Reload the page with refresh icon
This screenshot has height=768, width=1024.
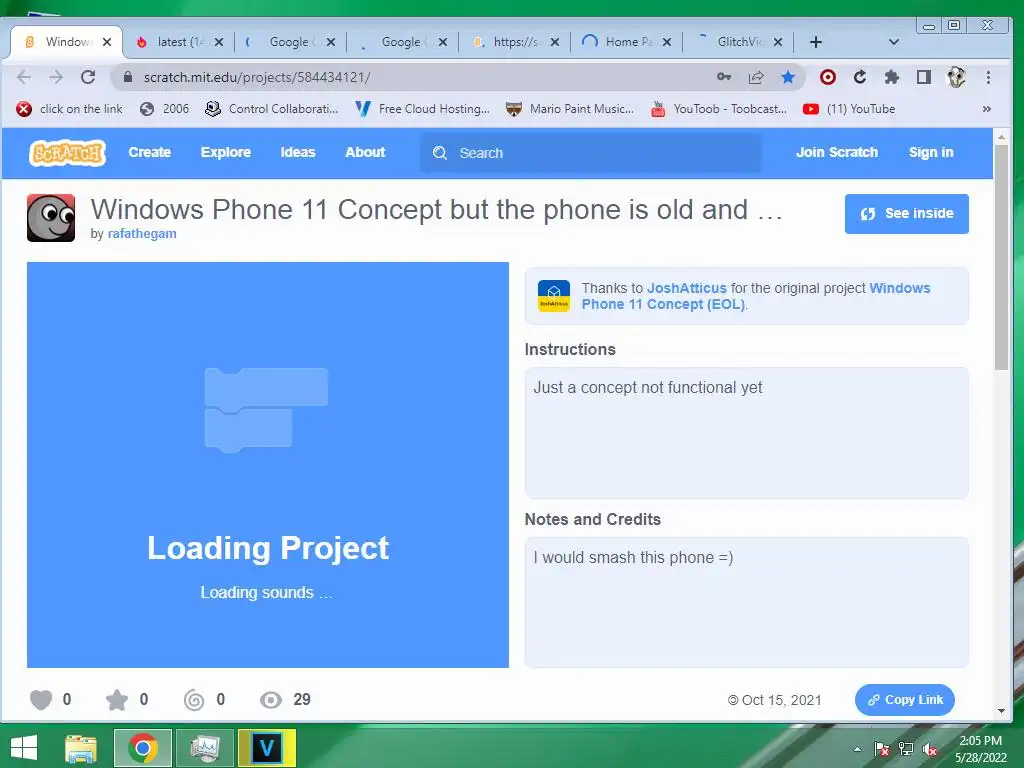[x=88, y=77]
